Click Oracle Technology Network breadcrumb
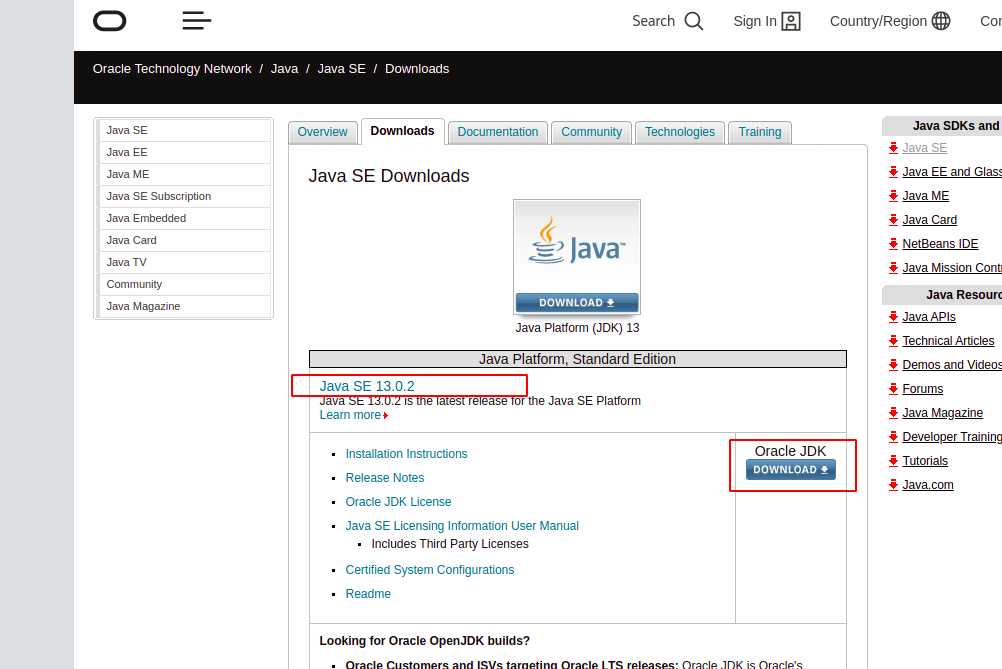Image resolution: width=1002 pixels, height=669 pixels. [x=172, y=68]
